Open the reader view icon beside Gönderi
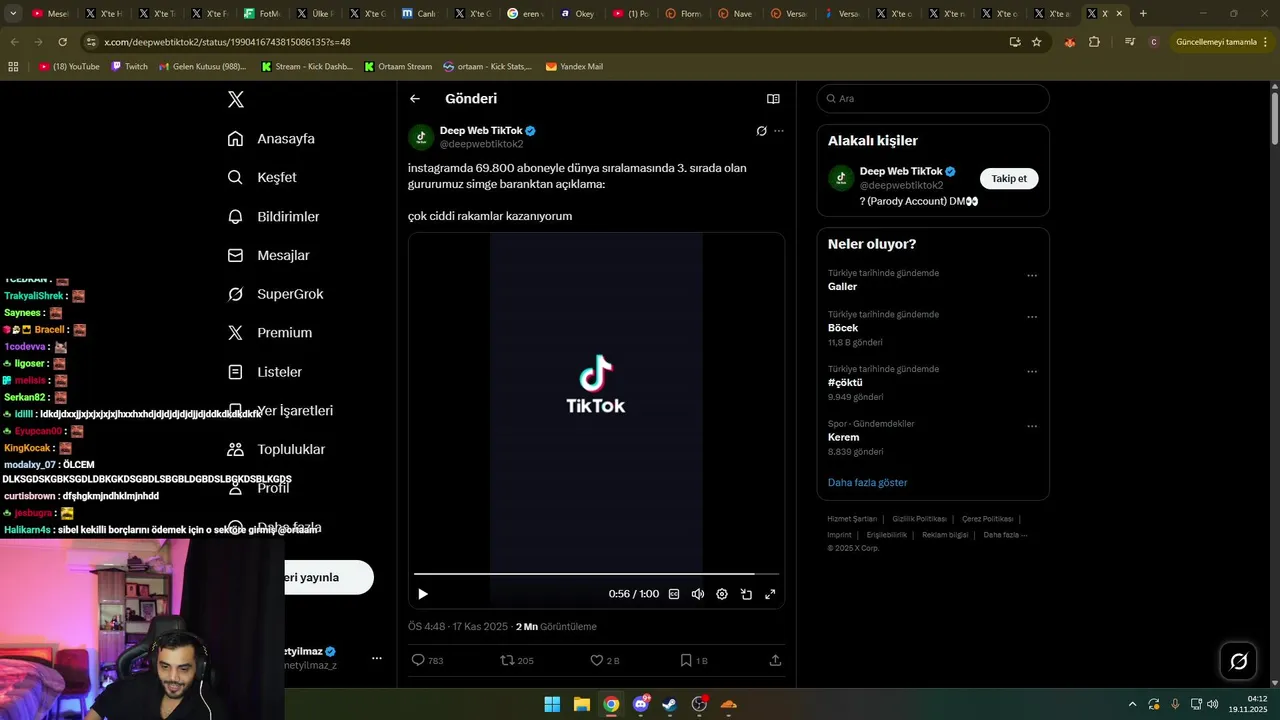Viewport: 1280px width, 720px height. [773, 99]
